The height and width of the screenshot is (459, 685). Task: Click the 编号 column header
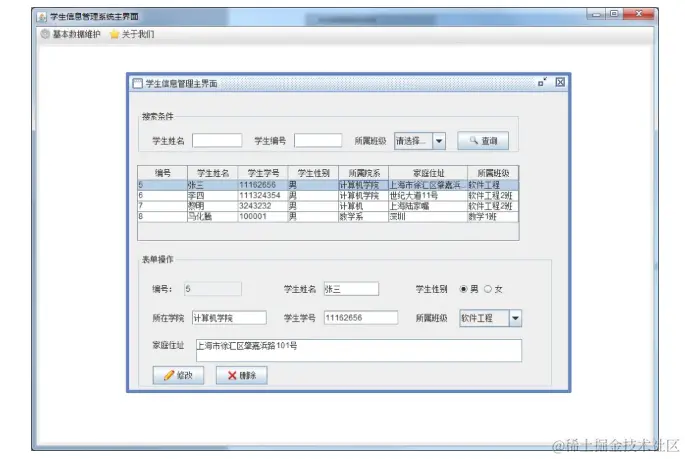click(163, 173)
